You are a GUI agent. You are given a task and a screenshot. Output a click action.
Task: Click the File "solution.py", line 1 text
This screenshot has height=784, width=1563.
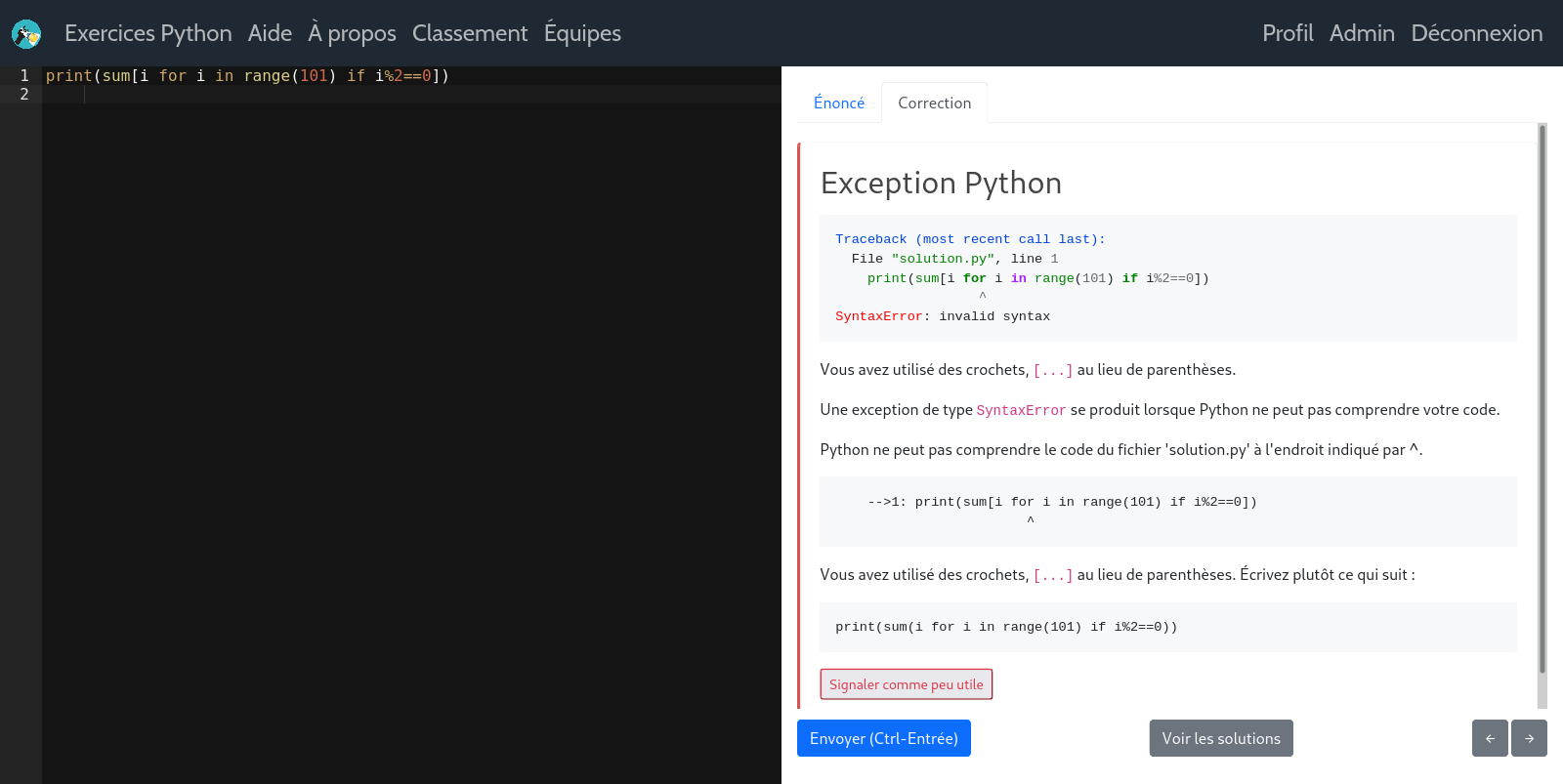click(x=954, y=259)
